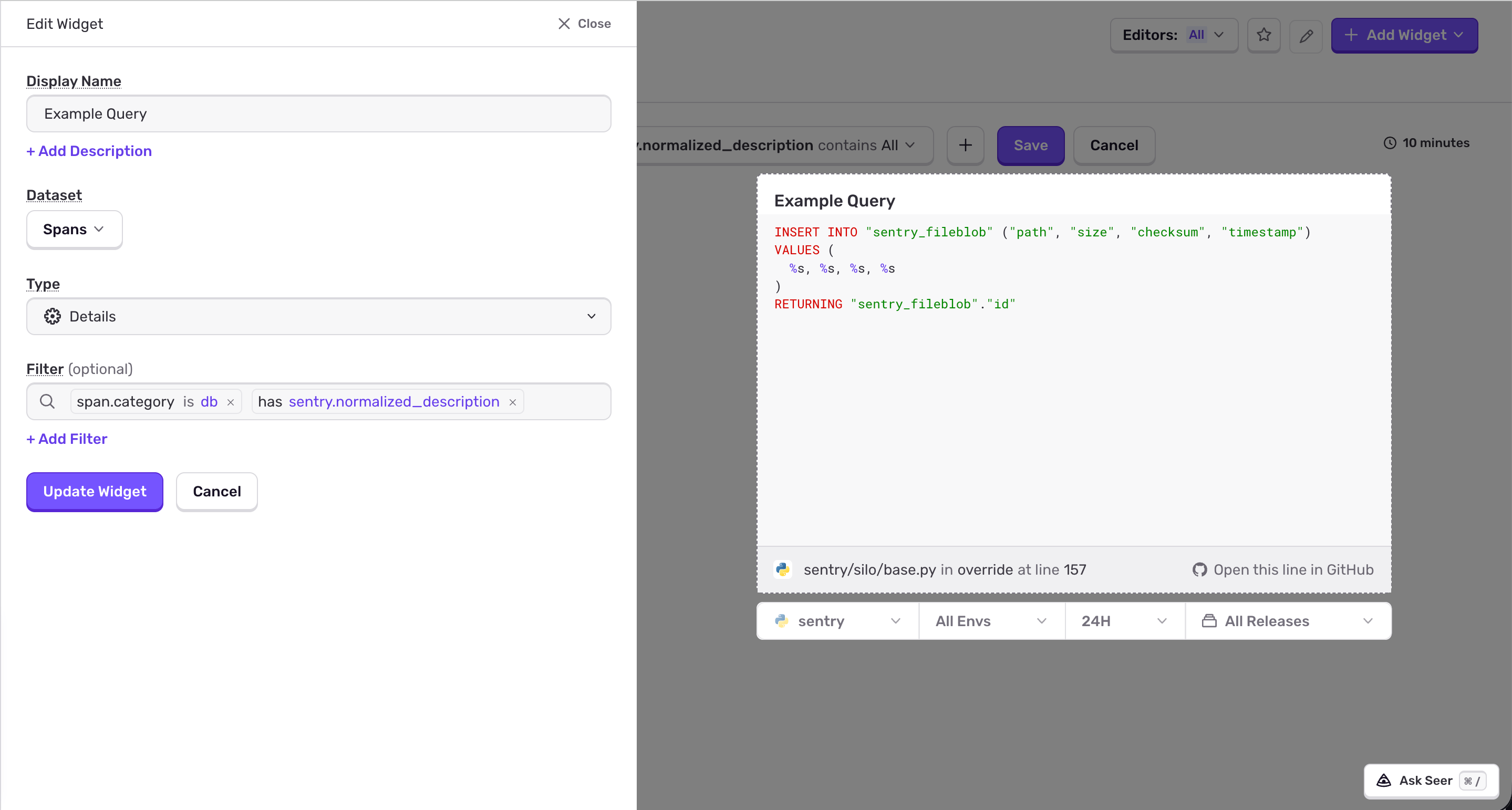Click the 10 minutes clock indicator
Image resolution: width=1512 pixels, height=810 pixels.
1427,143
